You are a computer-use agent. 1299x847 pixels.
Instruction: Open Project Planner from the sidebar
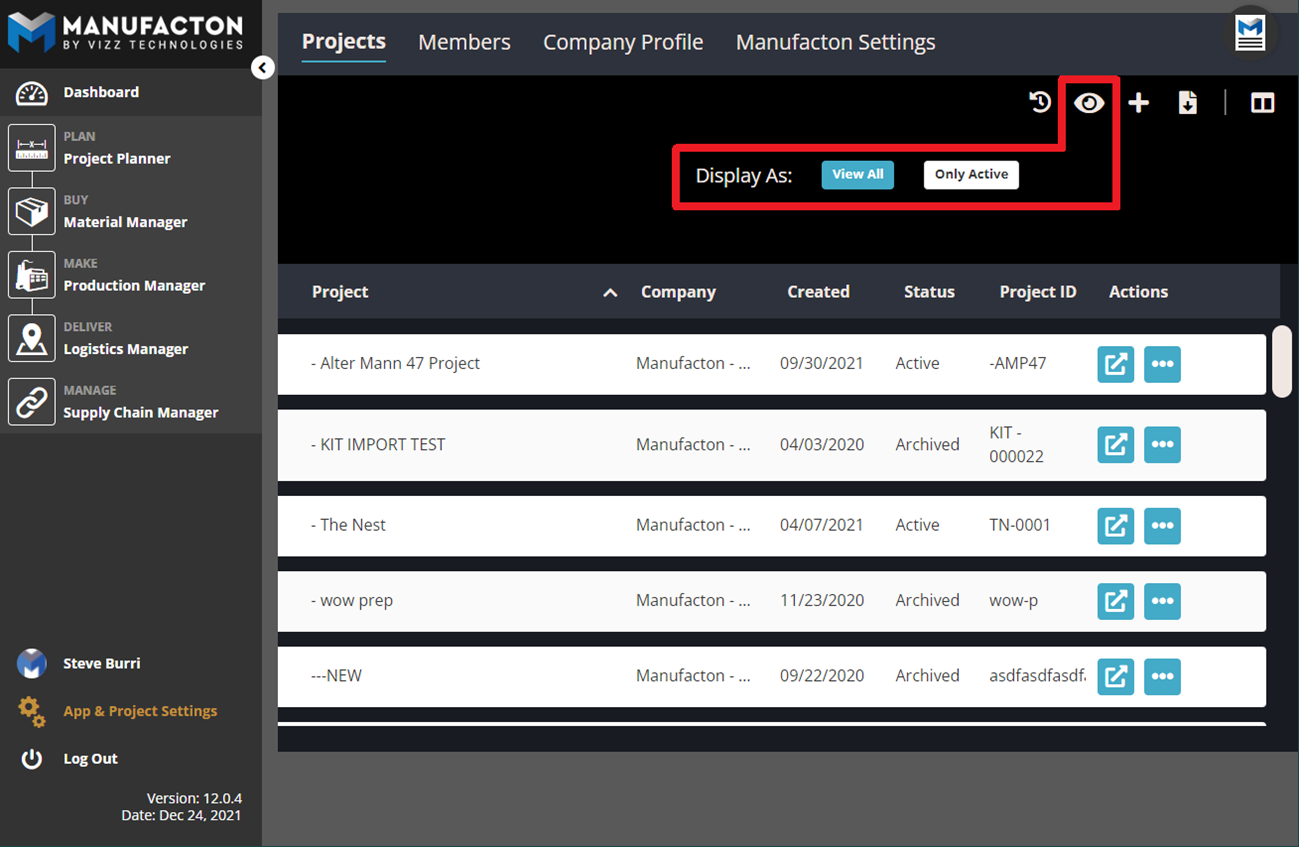click(116, 158)
